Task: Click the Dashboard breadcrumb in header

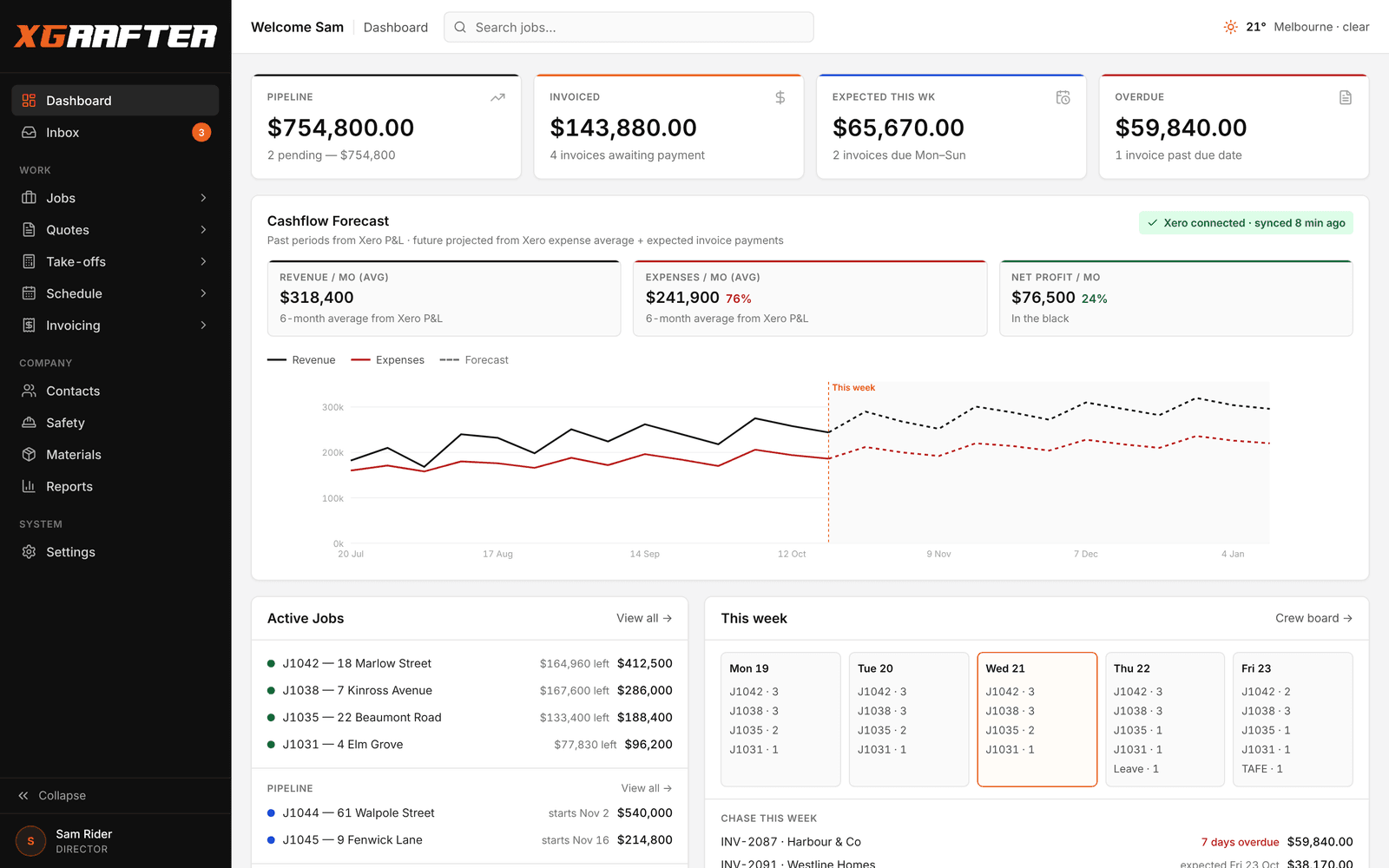Action: (x=396, y=27)
